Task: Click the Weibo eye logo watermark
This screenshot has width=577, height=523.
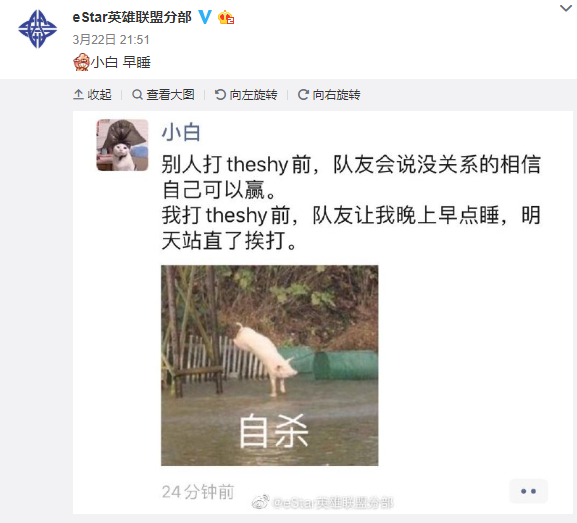Action: coord(261,502)
